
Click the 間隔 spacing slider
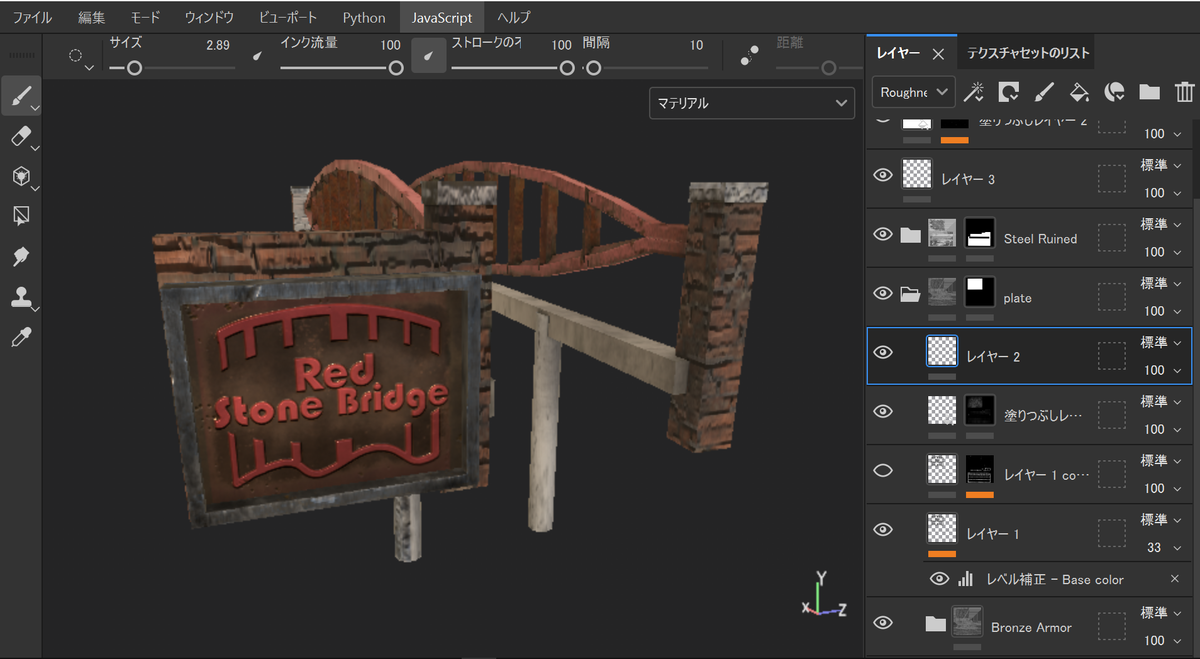[645, 68]
